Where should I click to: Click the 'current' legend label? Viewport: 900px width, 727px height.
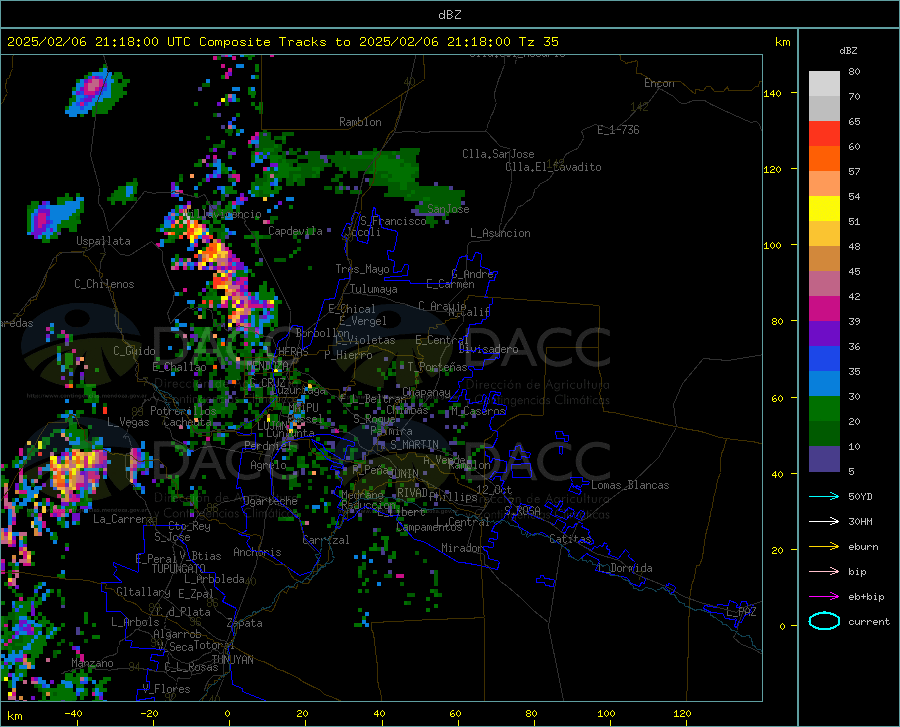tap(868, 622)
